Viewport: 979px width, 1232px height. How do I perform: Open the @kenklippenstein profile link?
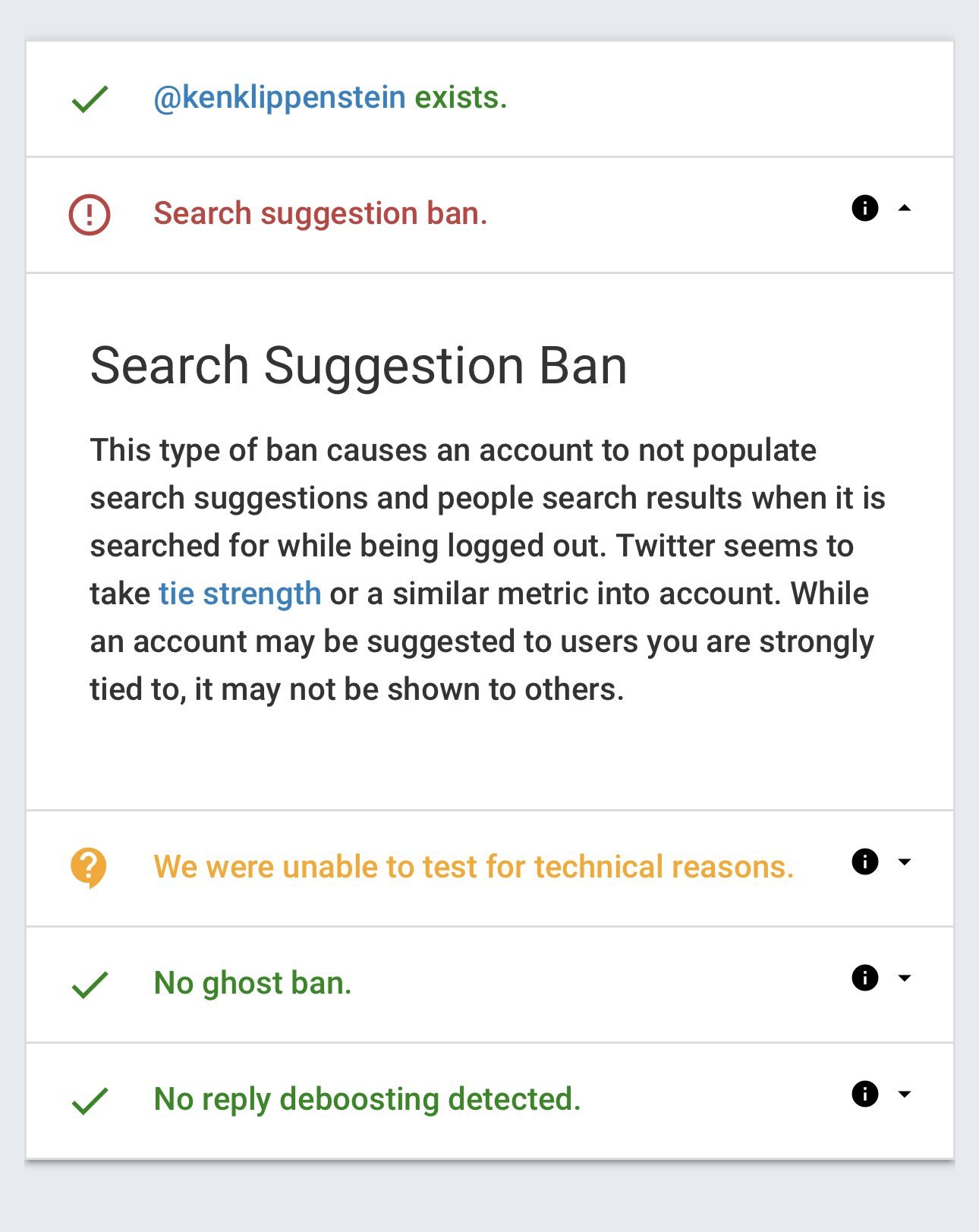coord(279,98)
